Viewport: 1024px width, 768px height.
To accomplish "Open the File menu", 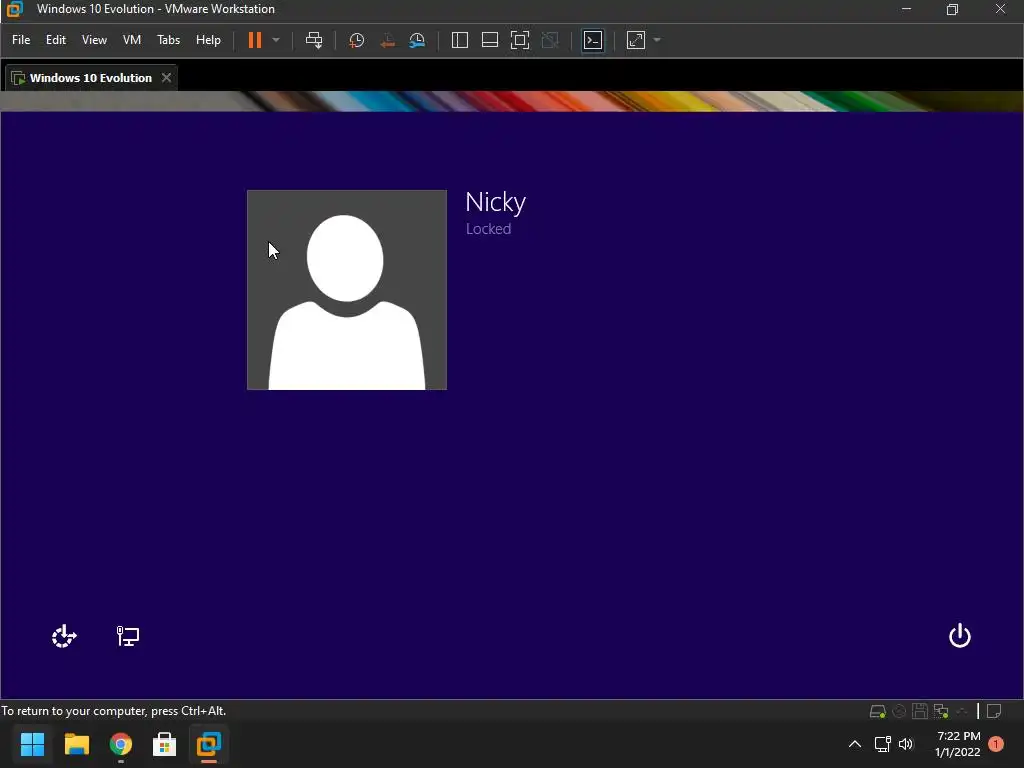I will click(21, 40).
